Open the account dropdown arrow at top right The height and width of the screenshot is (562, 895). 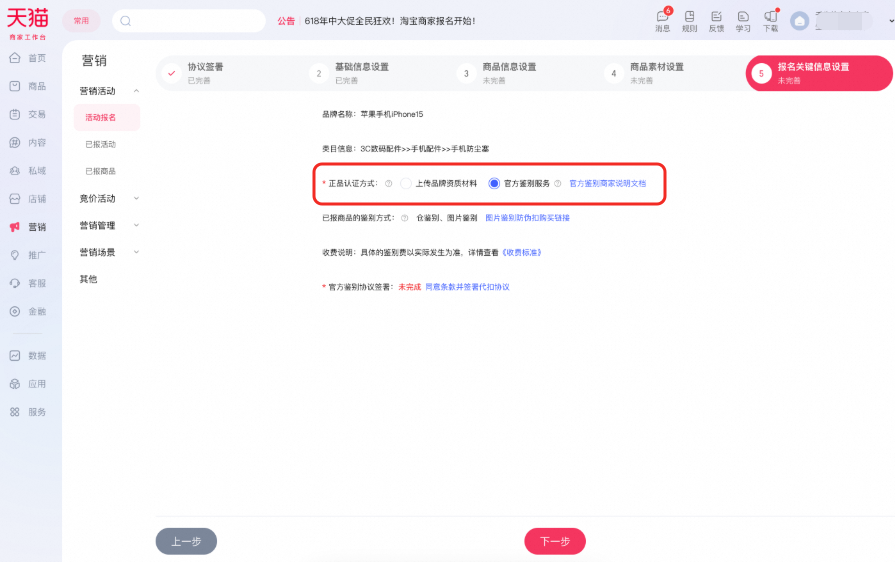(891, 21)
